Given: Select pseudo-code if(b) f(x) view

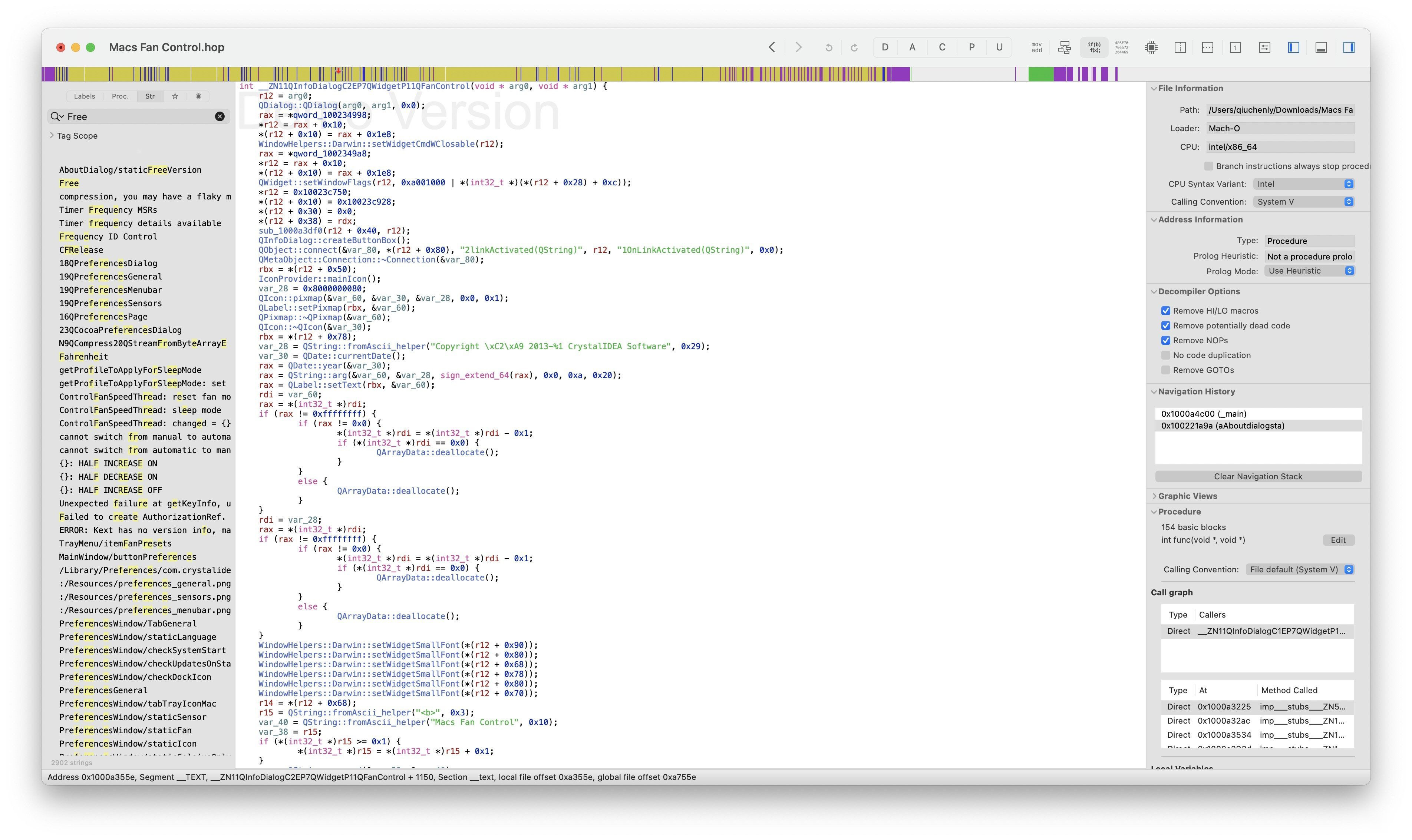Looking at the screenshot, I should point(1094,47).
